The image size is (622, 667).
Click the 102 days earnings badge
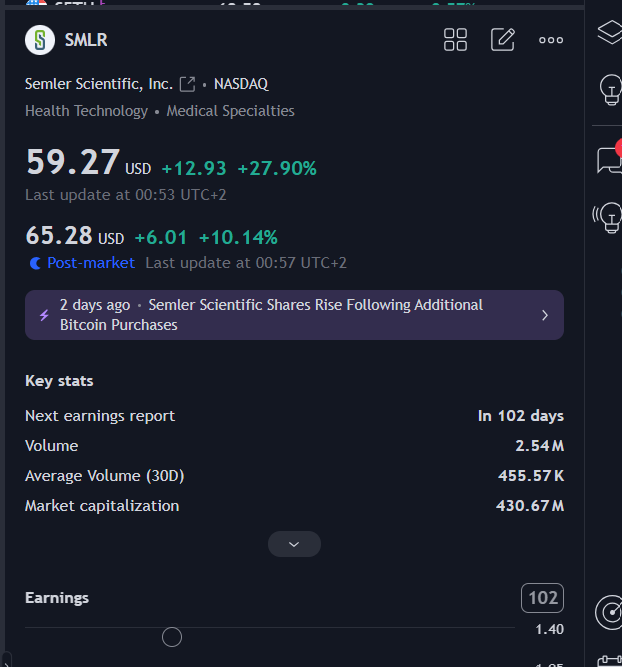pos(542,598)
